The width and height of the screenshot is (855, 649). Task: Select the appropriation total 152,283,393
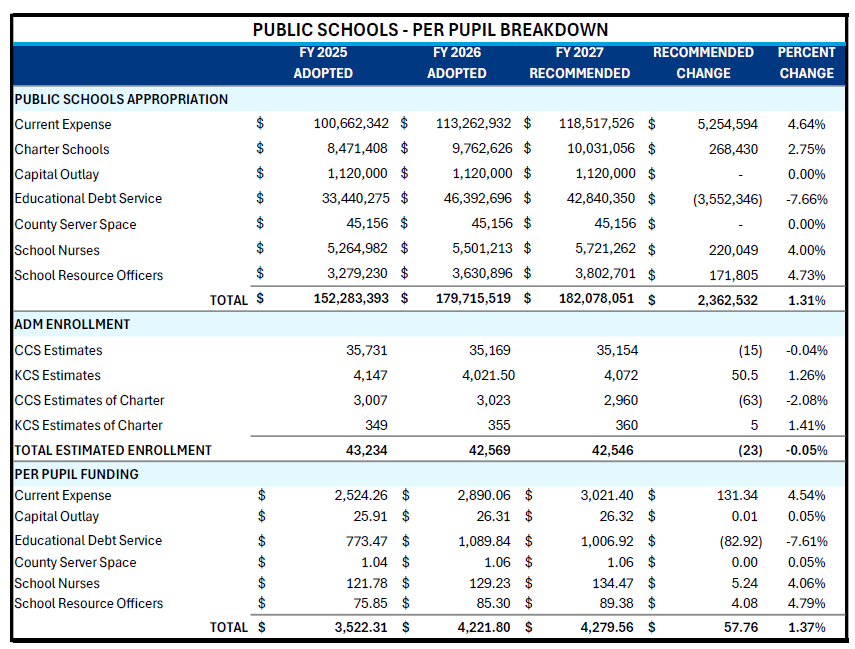pos(351,298)
